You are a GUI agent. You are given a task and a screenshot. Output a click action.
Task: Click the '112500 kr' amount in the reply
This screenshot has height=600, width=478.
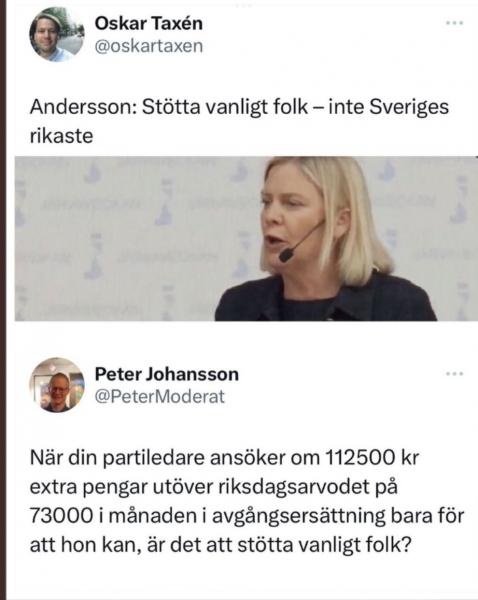point(372,458)
